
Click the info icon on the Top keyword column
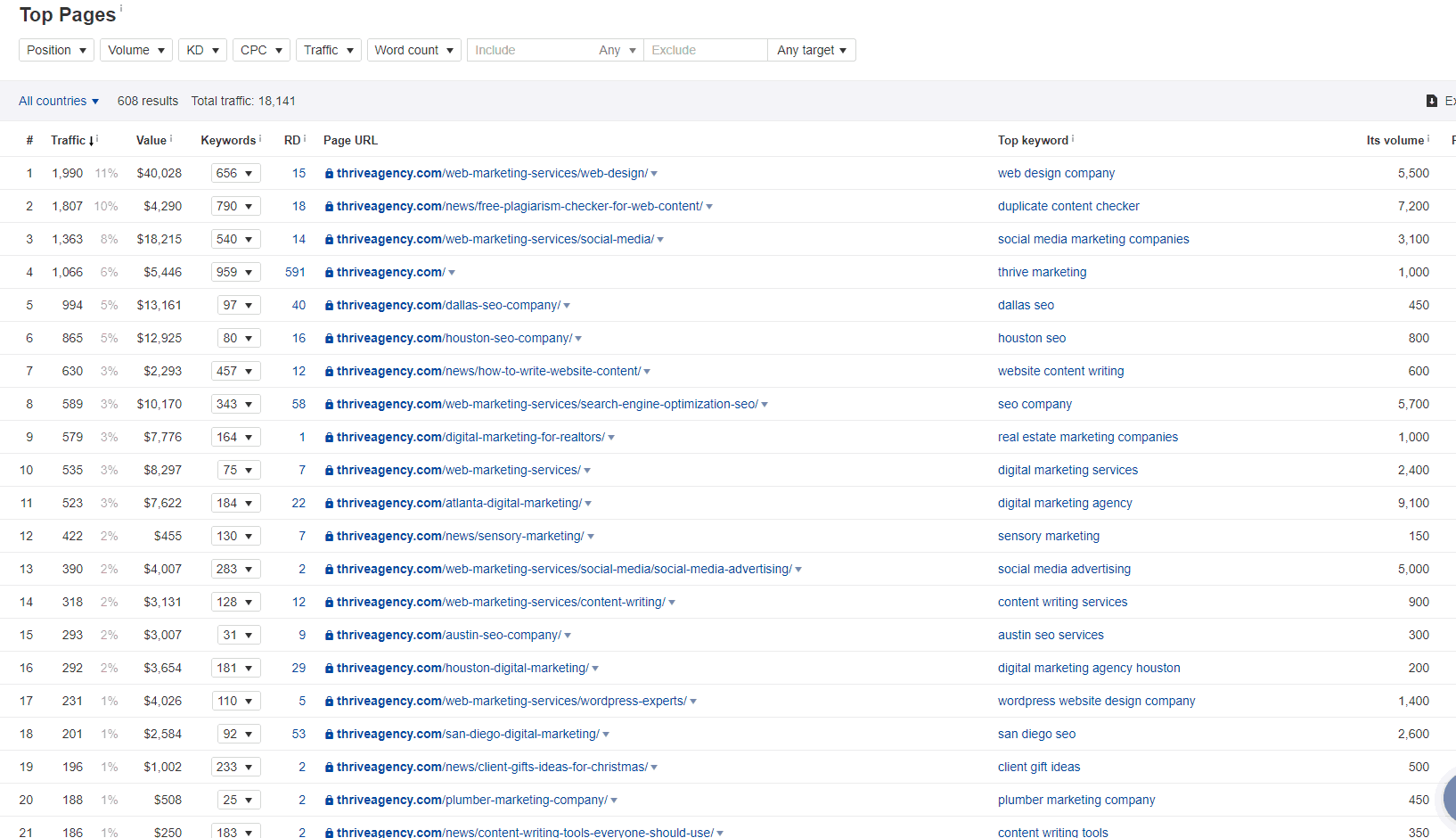[1072, 136]
